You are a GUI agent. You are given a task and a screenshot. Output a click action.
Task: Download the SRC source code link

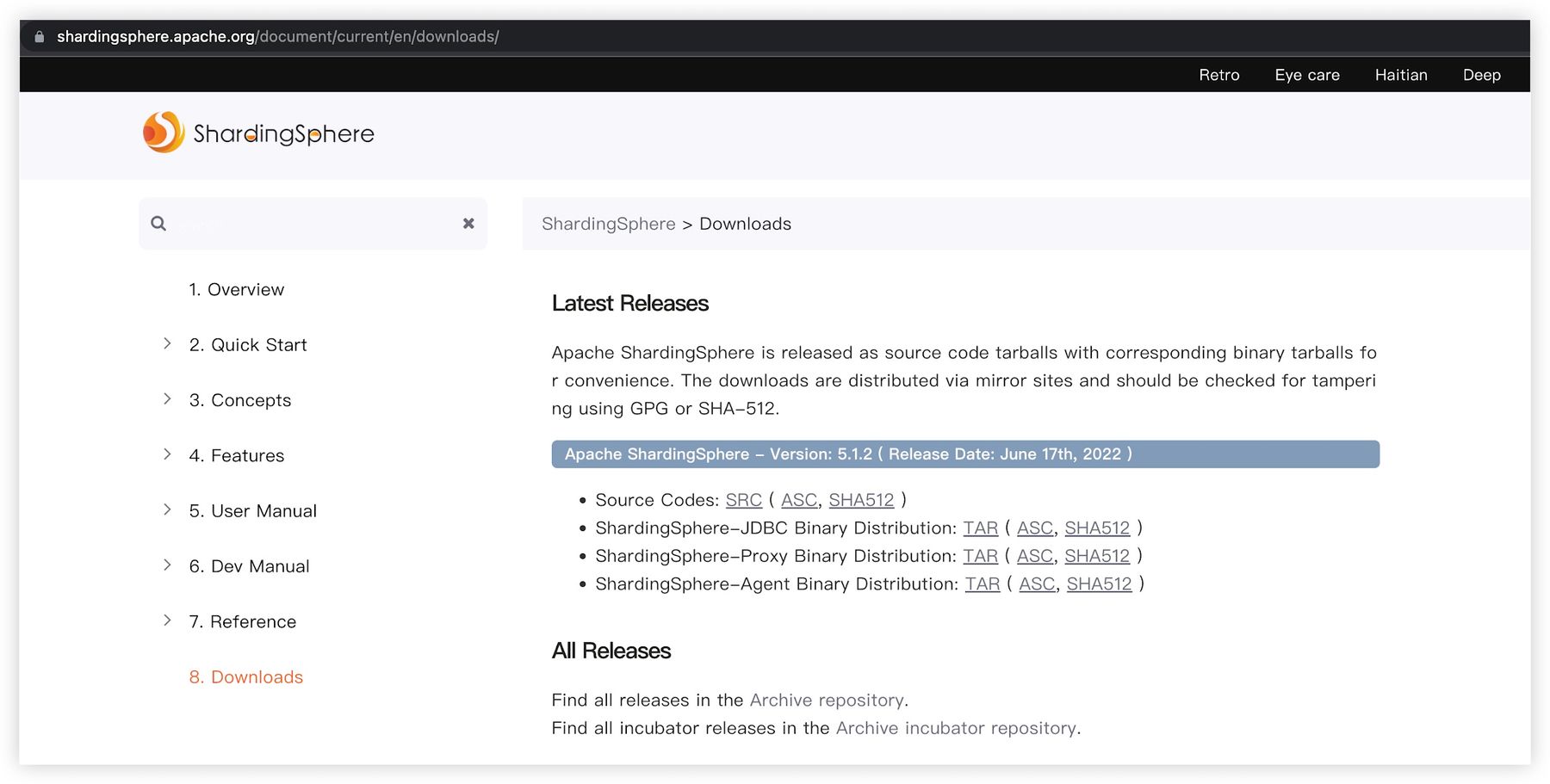tap(743, 500)
